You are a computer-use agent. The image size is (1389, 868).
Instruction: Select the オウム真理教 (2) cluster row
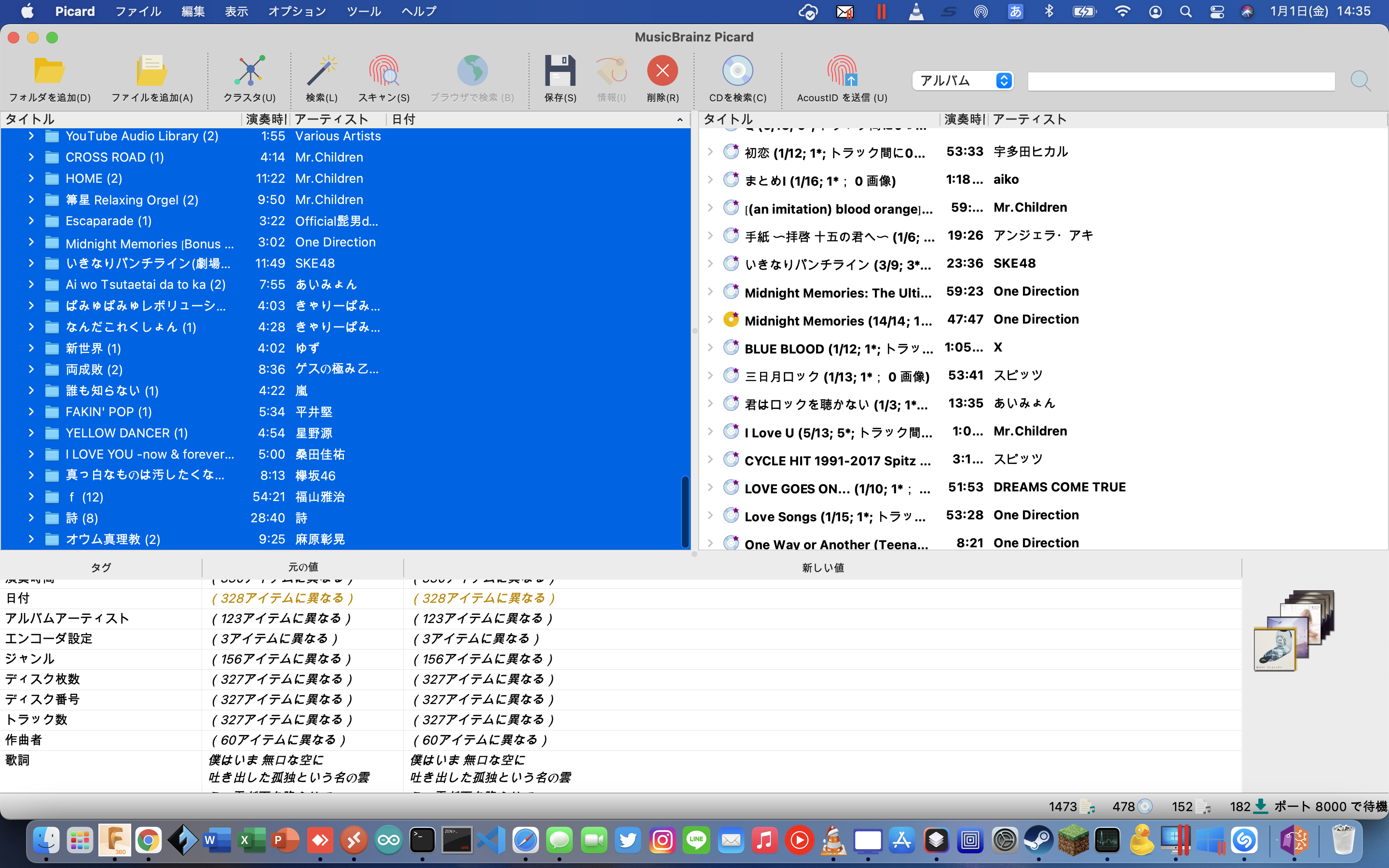[344, 539]
